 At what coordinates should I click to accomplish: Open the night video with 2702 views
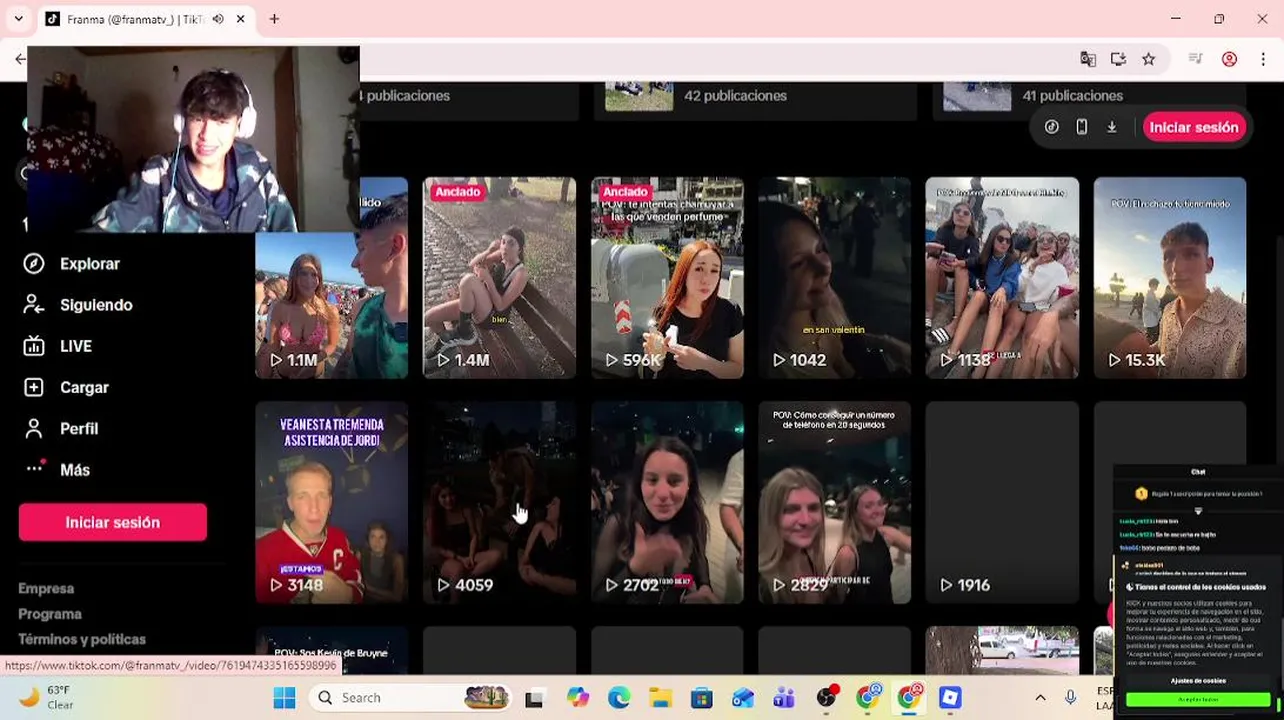pos(667,503)
